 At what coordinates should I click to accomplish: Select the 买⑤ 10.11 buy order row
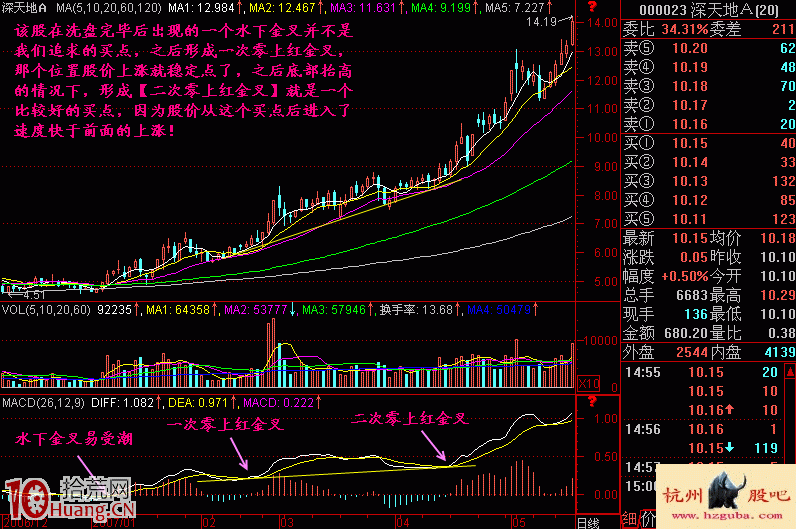tap(709, 219)
